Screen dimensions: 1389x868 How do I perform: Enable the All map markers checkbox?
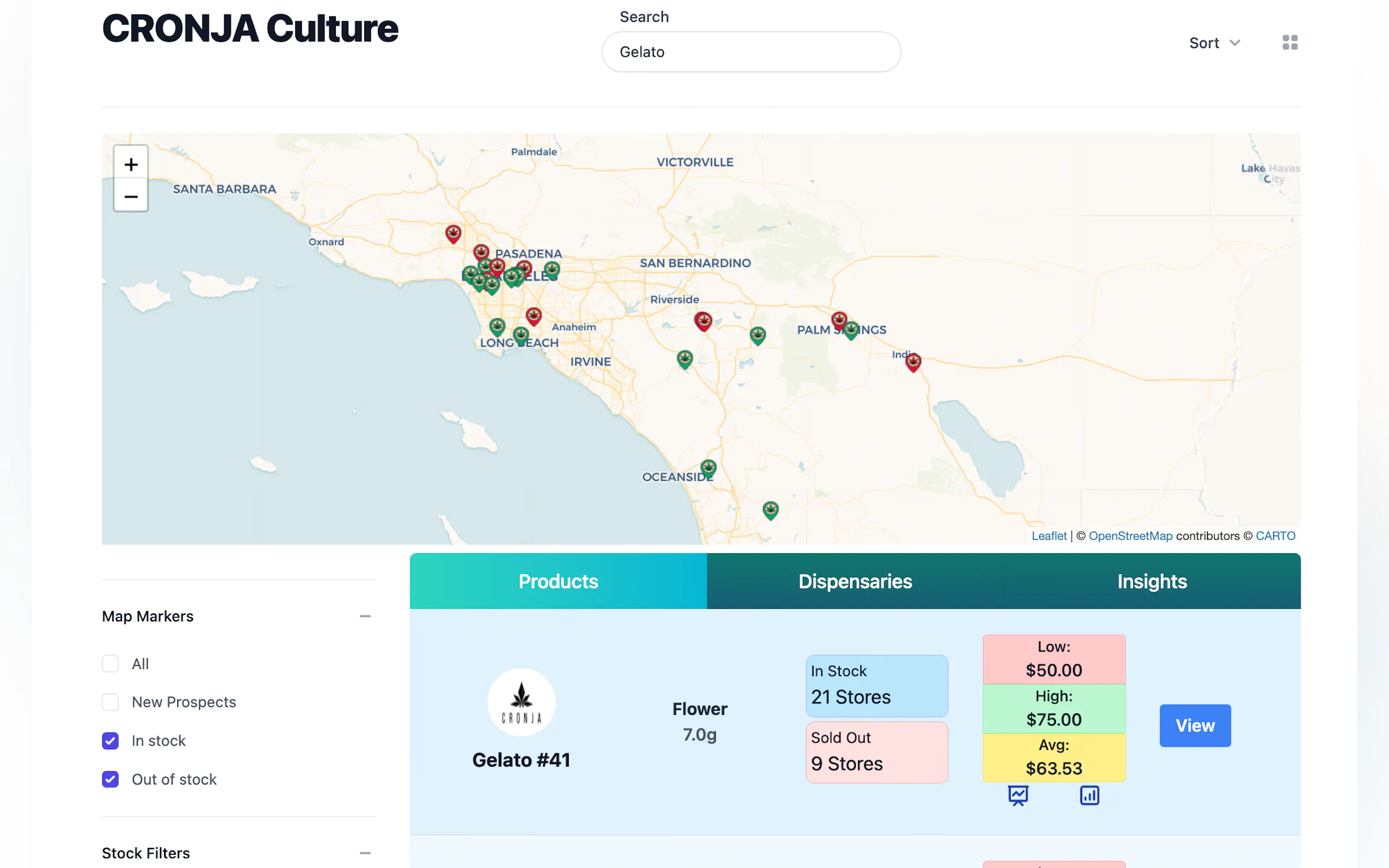(x=110, y=664)
